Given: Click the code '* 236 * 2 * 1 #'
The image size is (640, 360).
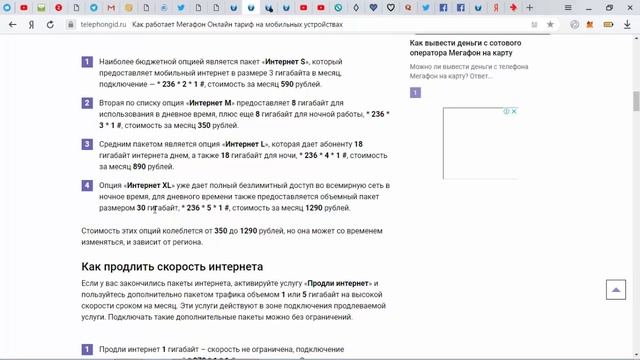Looking at the screenshot, I should tap(181, 84).
